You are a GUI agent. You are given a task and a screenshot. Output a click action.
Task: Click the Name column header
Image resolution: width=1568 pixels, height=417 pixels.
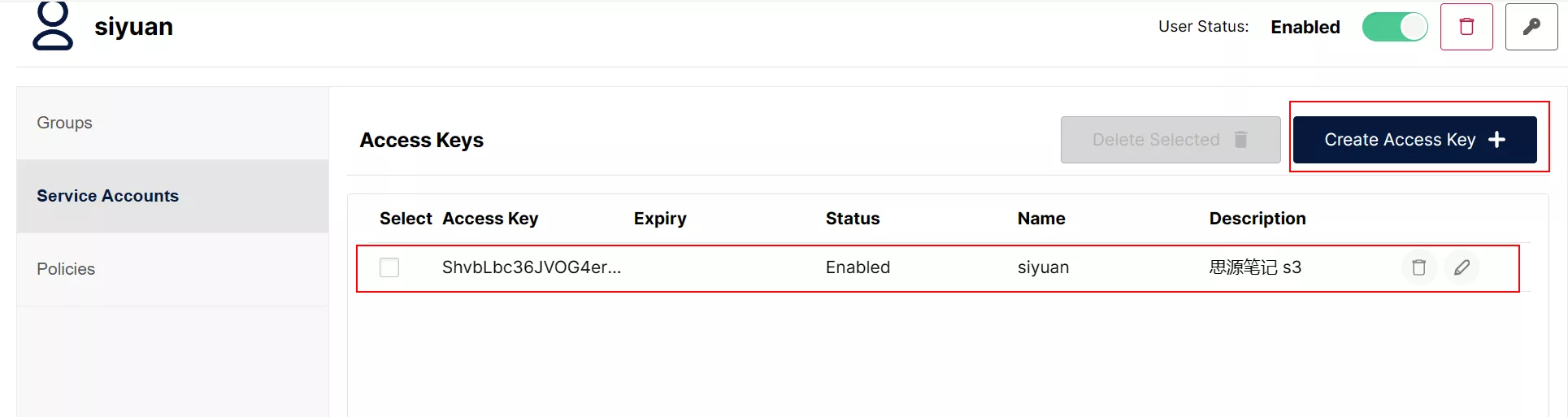[1041, 219]
